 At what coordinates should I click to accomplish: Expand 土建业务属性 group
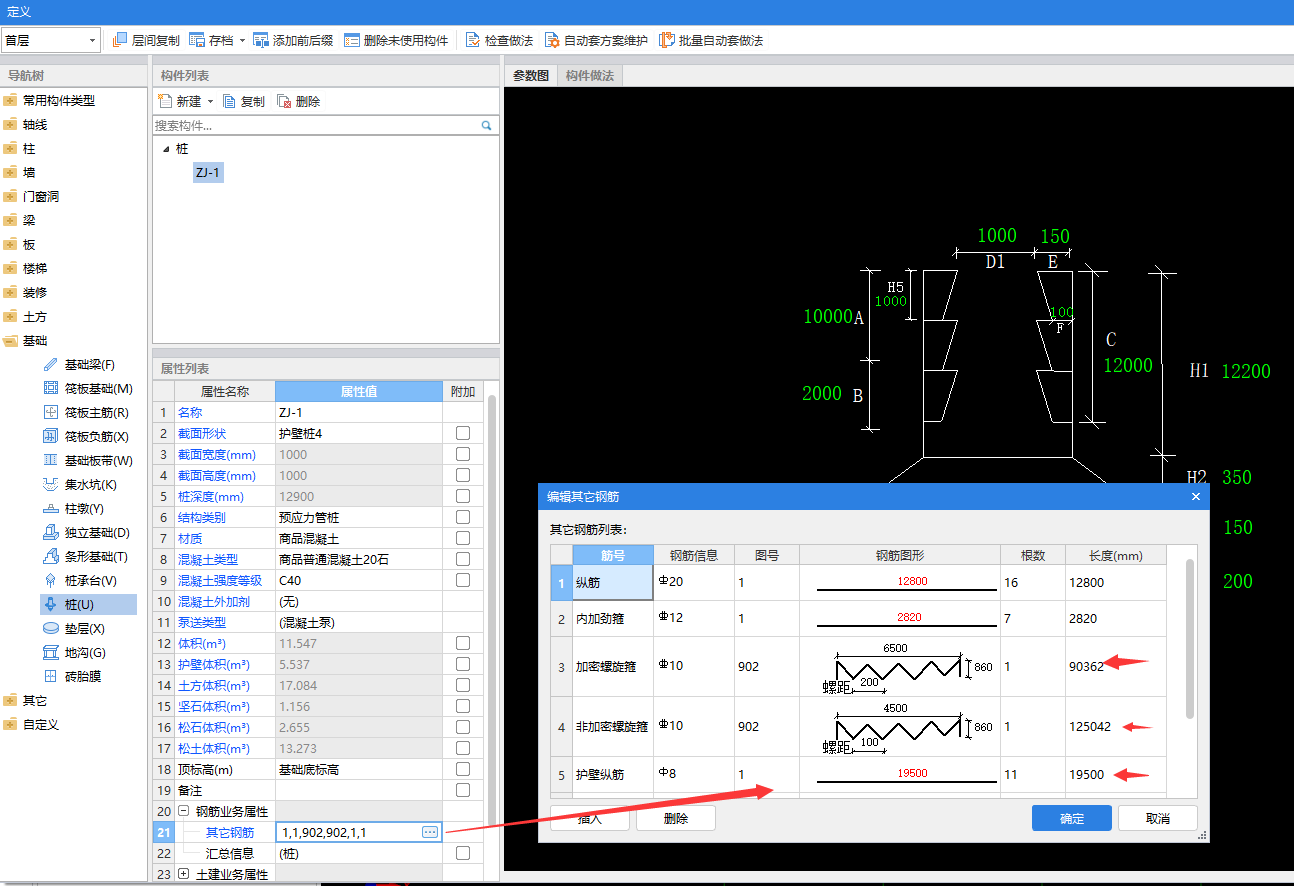click(x=183, y=874)
